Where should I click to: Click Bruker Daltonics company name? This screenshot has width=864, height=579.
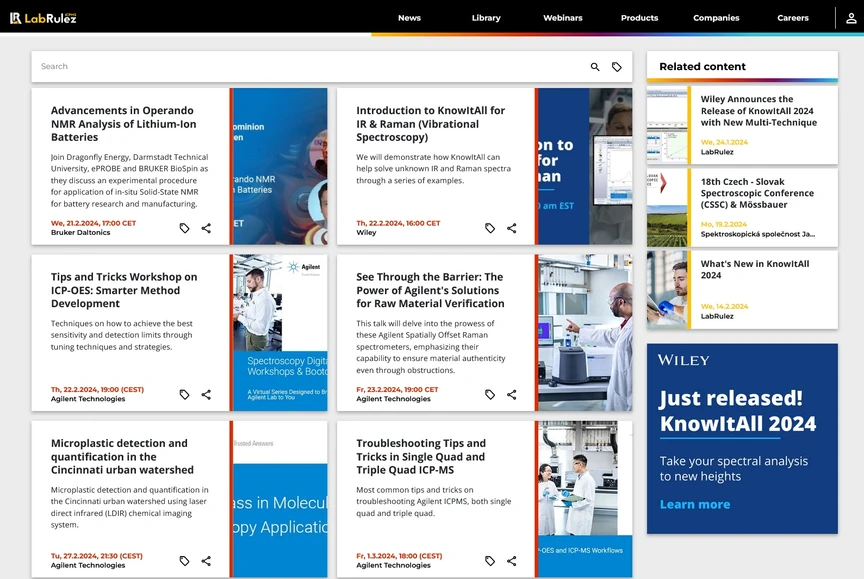point(80,232)
